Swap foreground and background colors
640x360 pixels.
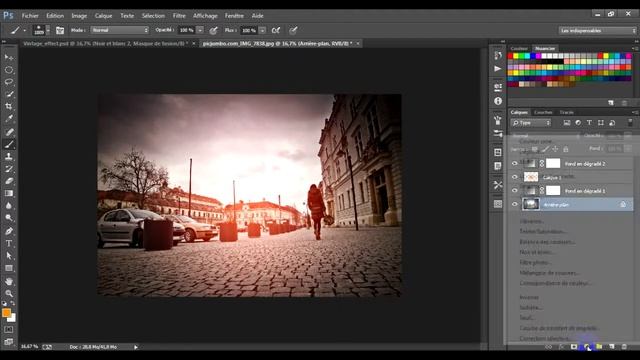(13, 303)
